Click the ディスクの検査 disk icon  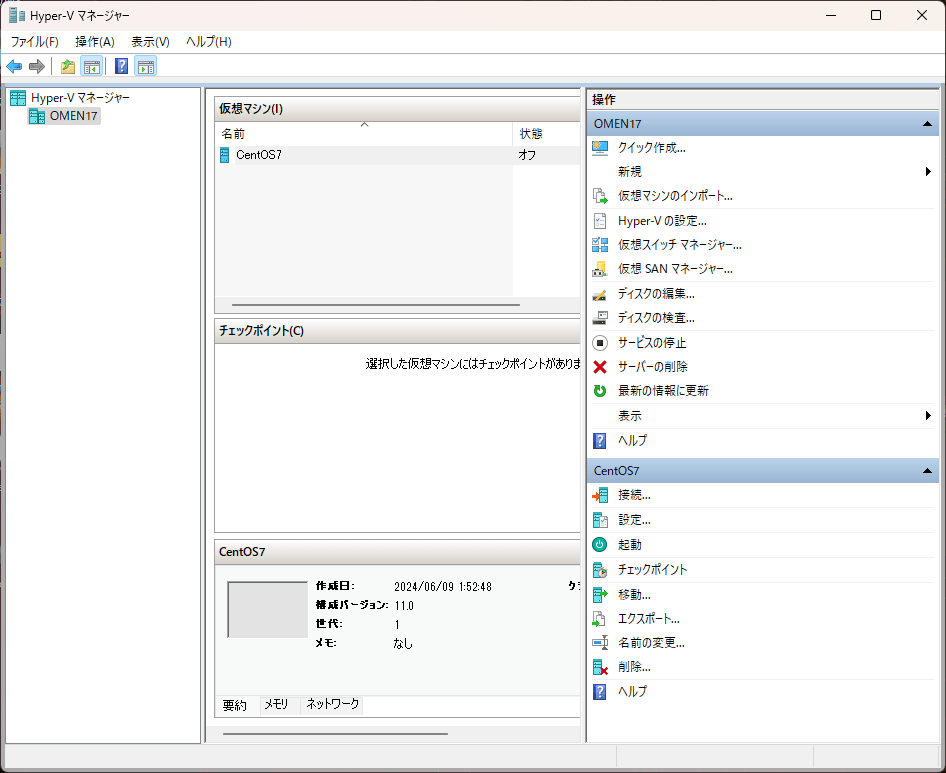[600, 318]
